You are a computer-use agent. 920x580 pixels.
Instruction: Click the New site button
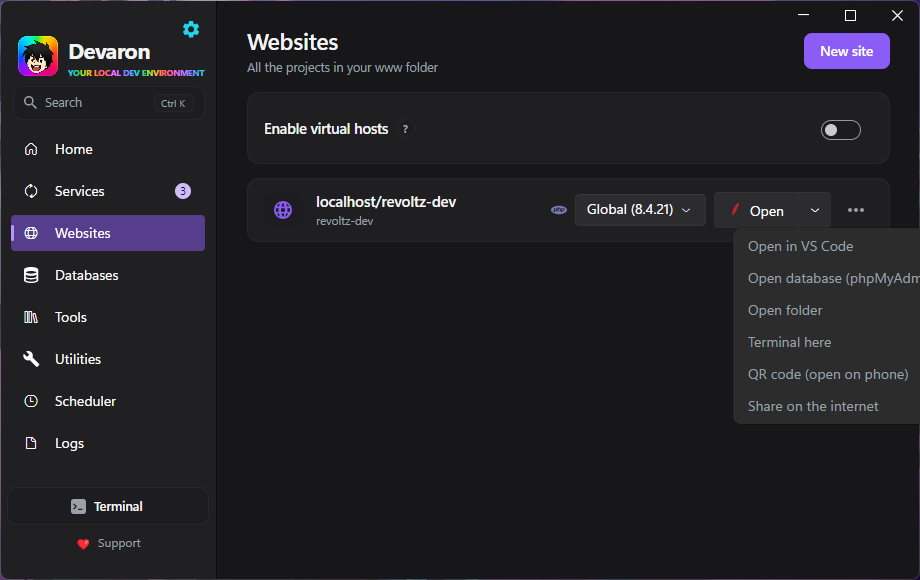846,51
